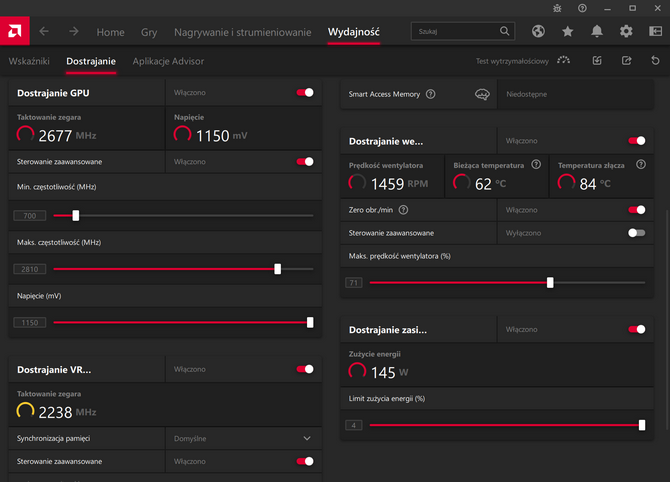The image size is (670, 482).
Task: Open the web browser globe icon
Action: 538,31
